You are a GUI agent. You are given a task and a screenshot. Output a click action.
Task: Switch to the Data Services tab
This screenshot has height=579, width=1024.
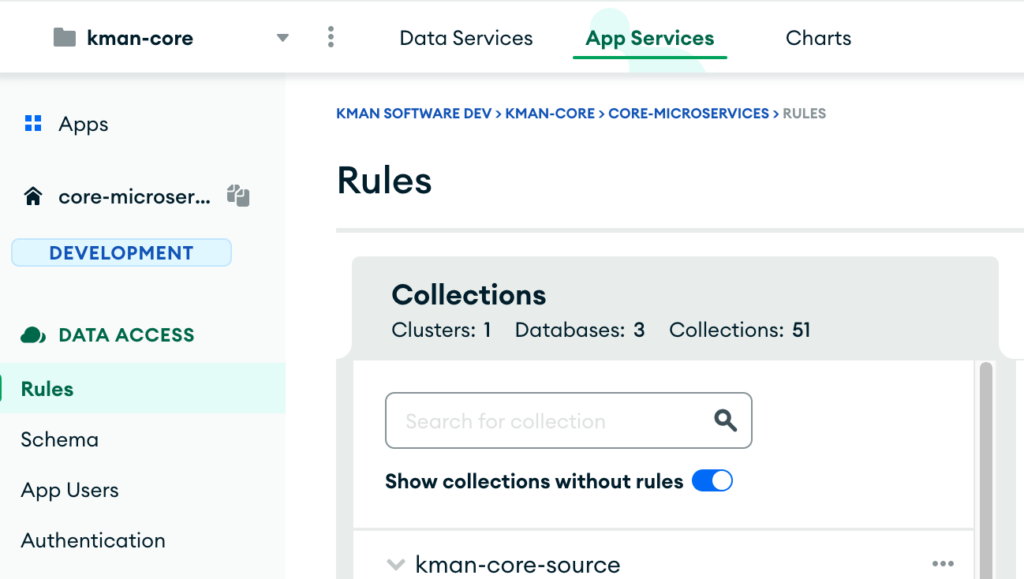(x=466, y=38)
